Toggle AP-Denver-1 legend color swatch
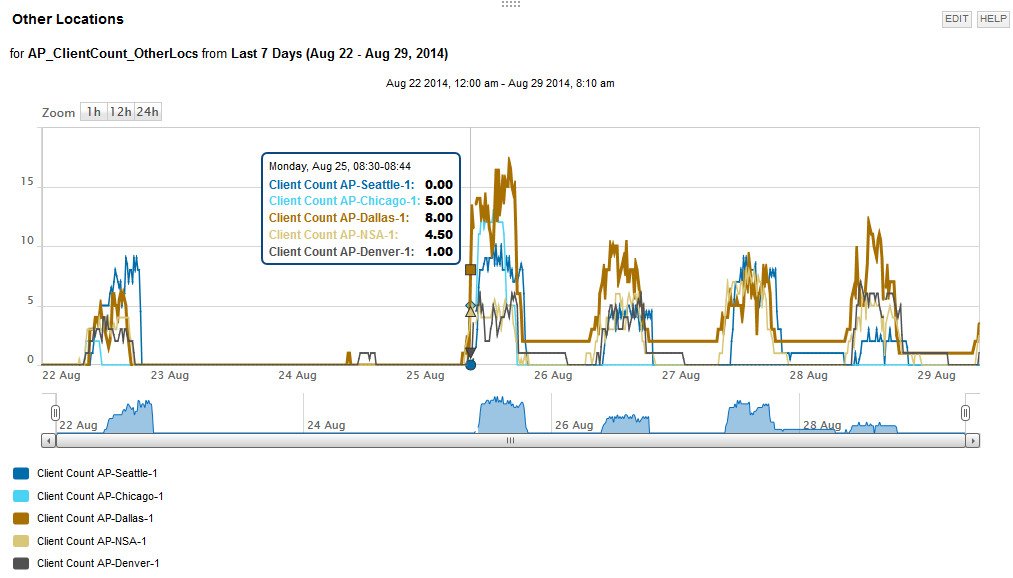Image resolution: width=1013 pixels, height=578 pixels. point(21,563)
